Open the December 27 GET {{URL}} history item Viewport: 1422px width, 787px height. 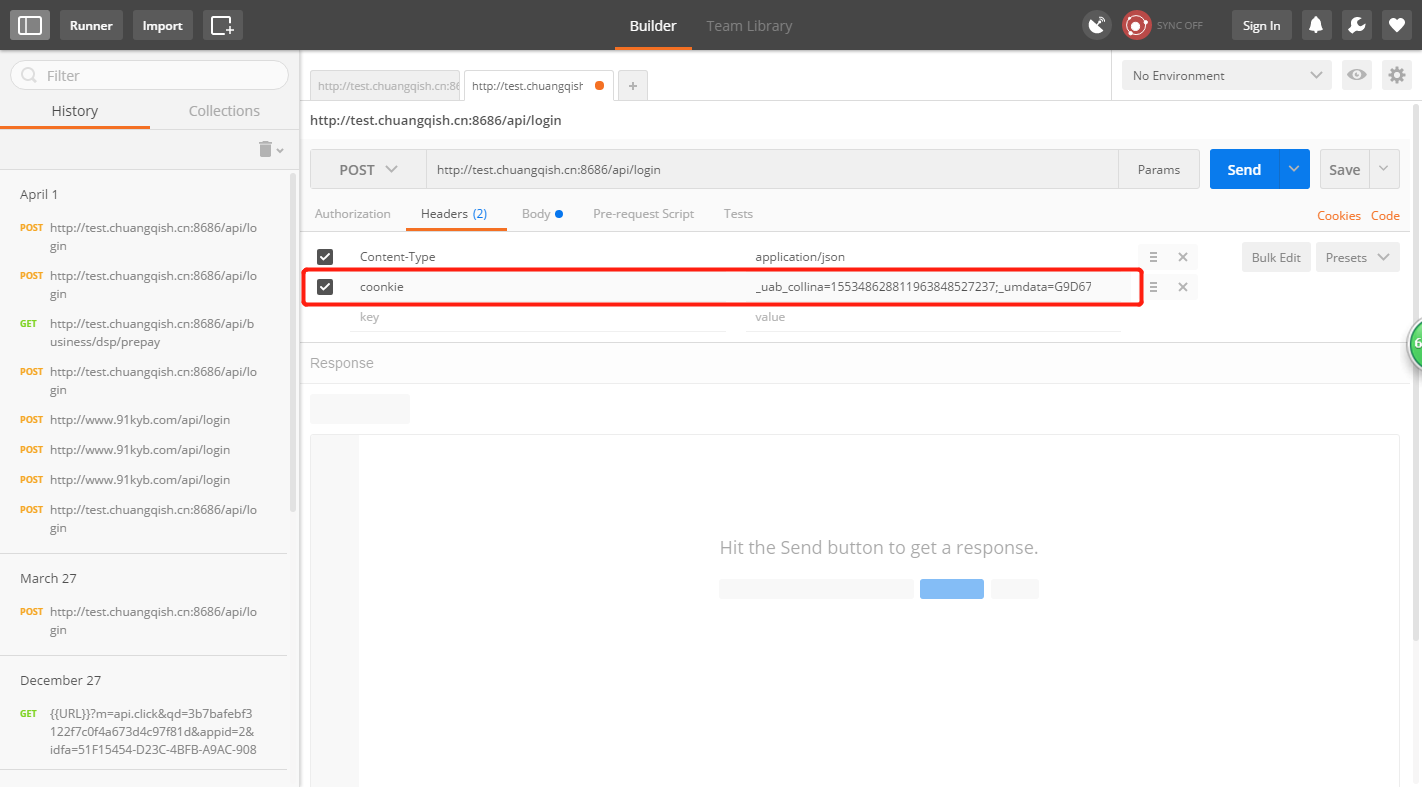coord(143,731)
